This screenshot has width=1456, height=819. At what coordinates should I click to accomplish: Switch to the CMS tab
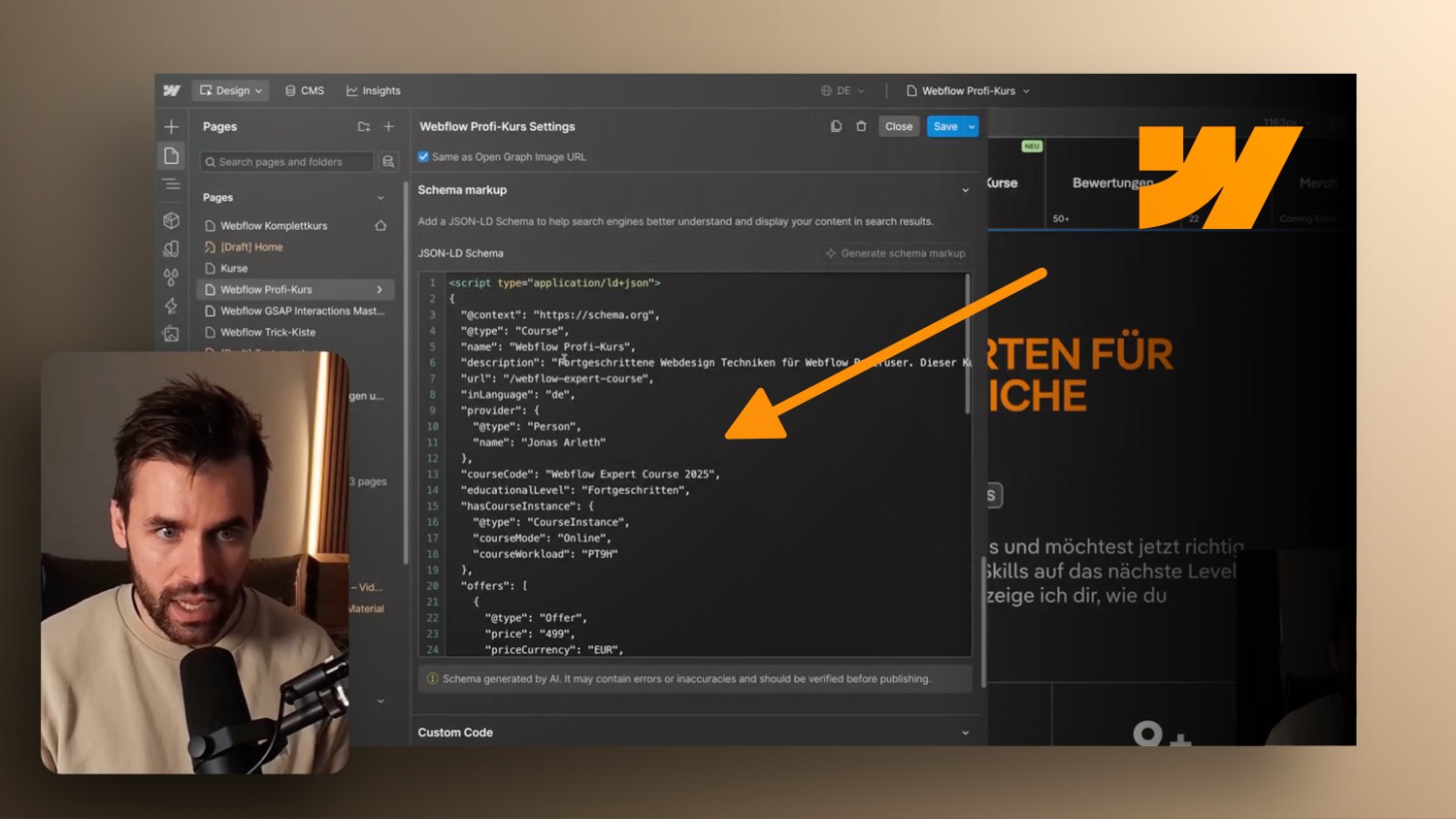[304, 90]
